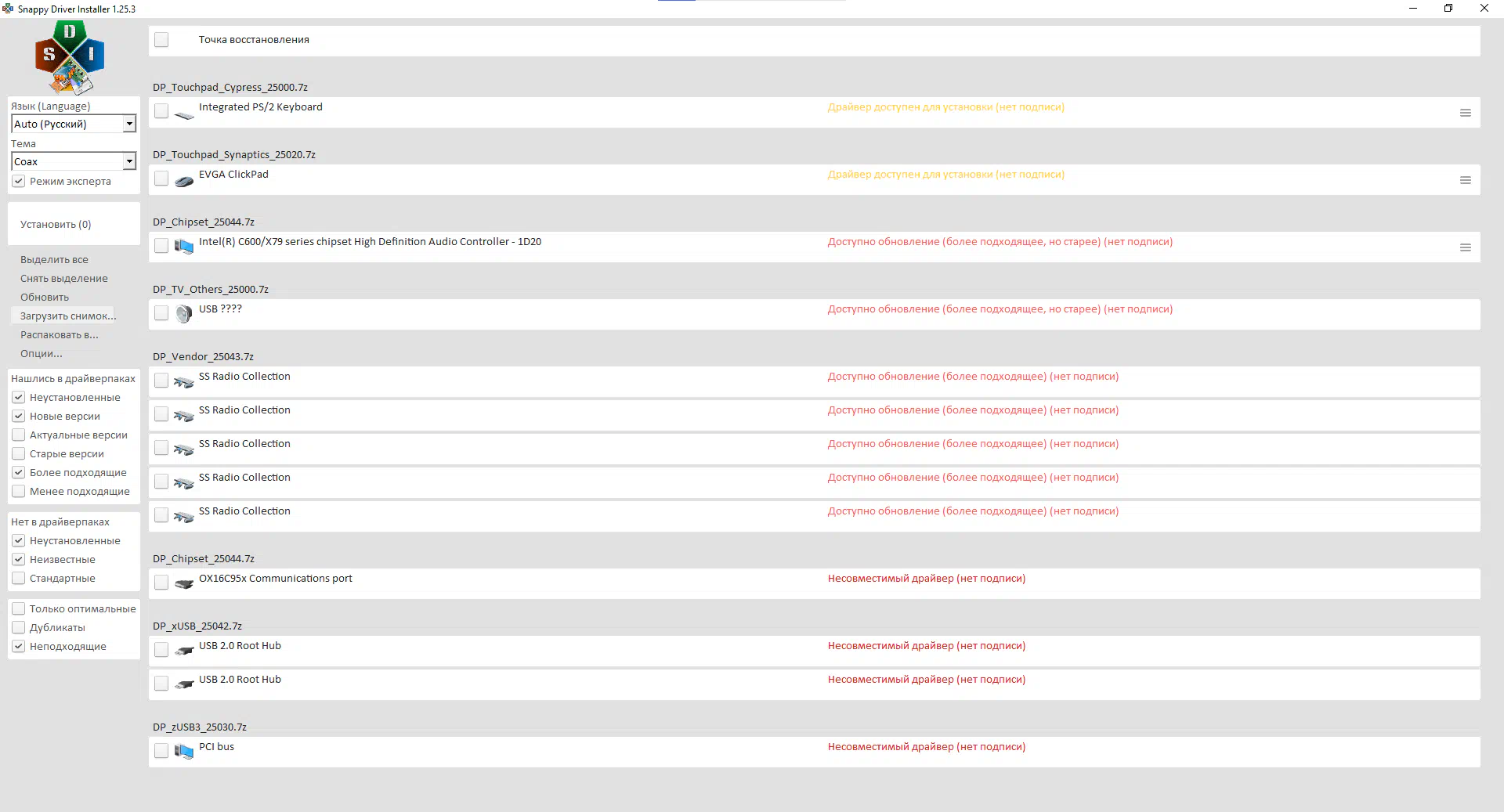The height and width of the screenshot is (812, 1504).
Task: Tick checkbox for Intel C600/X79 audio controller
Action: pyautogui.click(x=161, y=246)
